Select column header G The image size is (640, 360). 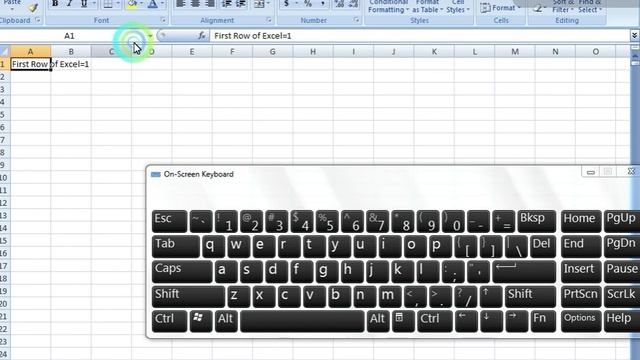pyautogui.click(x=272, y=51)
